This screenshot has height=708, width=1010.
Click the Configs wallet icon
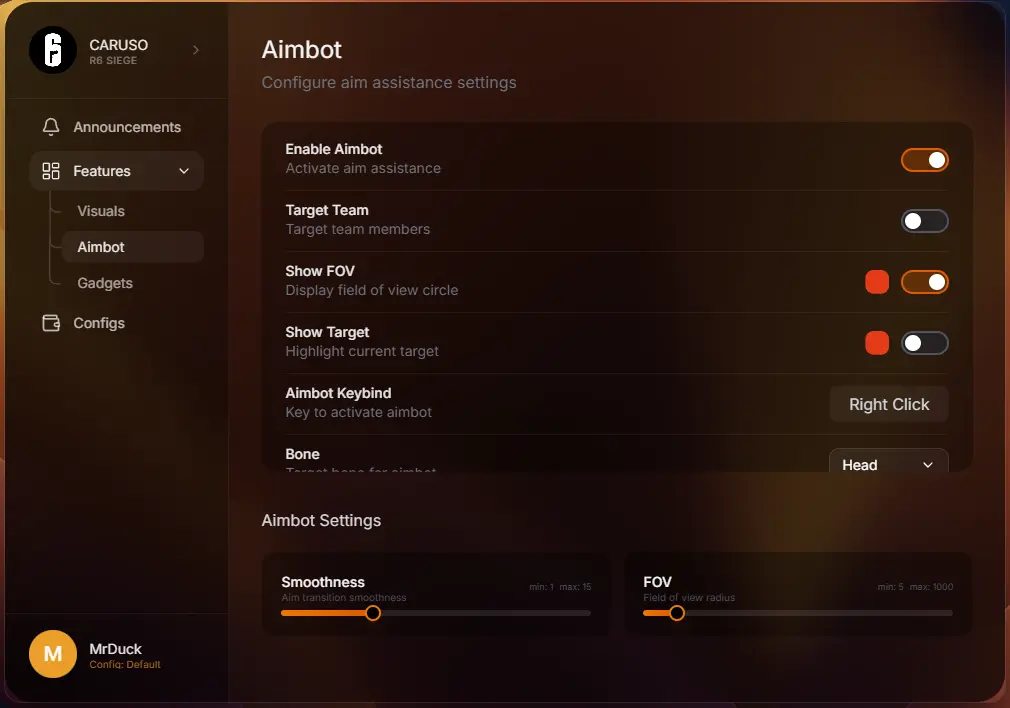coord(51,323)
